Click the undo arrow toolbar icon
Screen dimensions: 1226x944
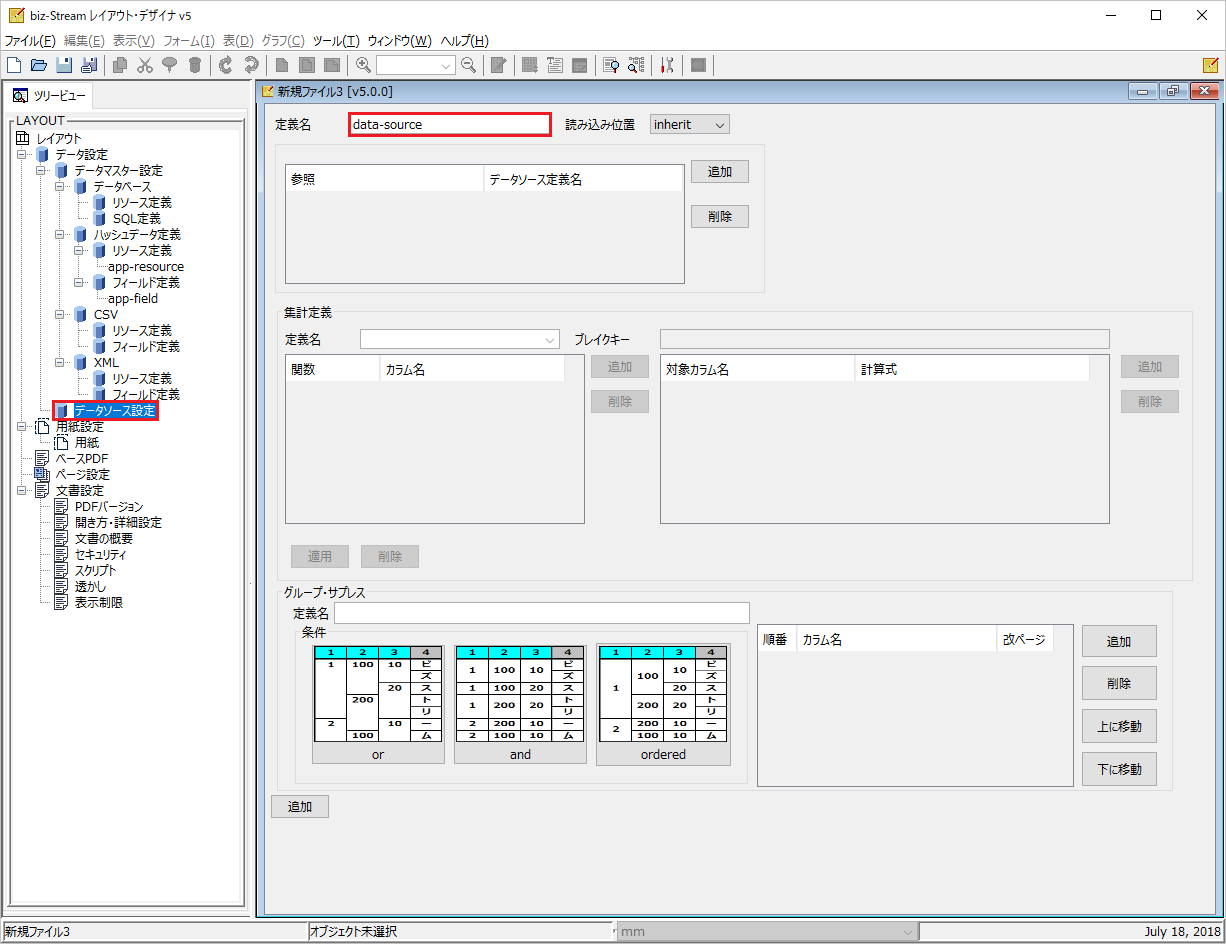pyautogui.click(x=225, y=65)
